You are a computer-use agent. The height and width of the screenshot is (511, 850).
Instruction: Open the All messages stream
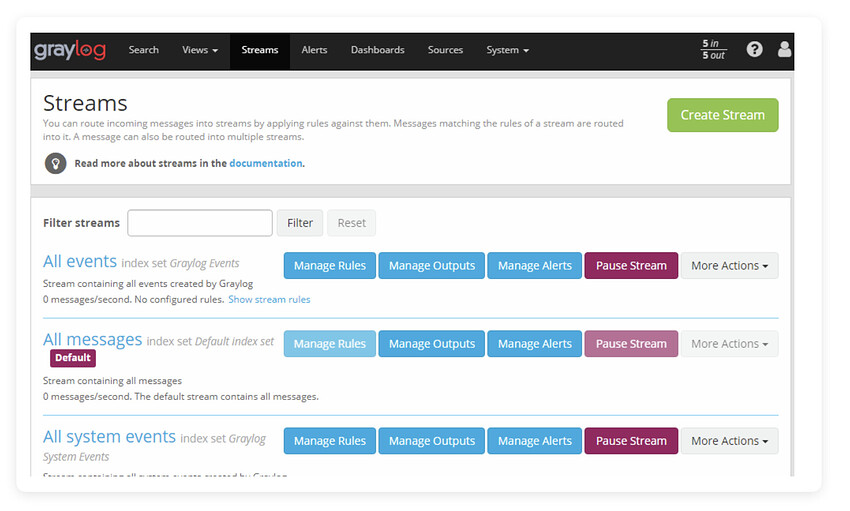click(92, 339)
